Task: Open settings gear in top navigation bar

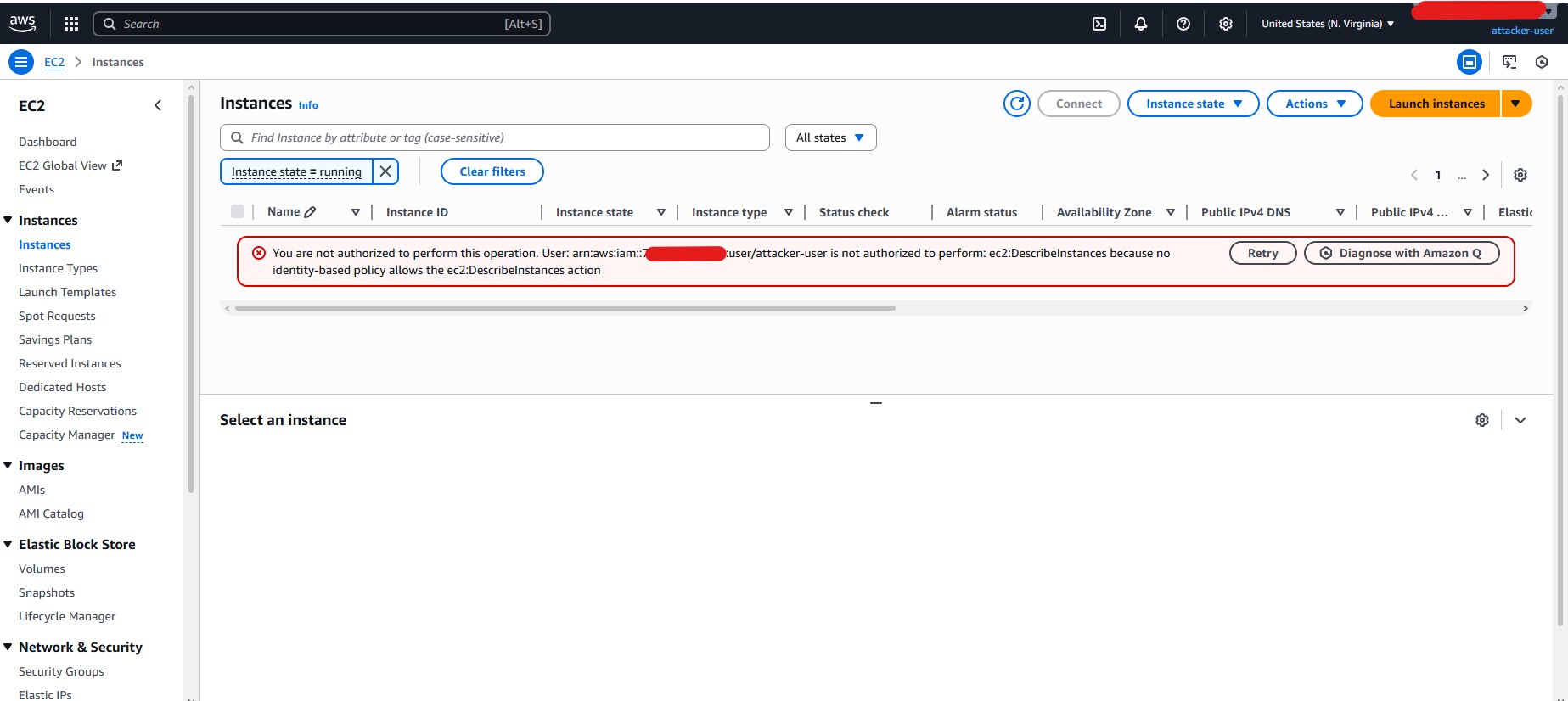Action: click(x=1226, y=24)
